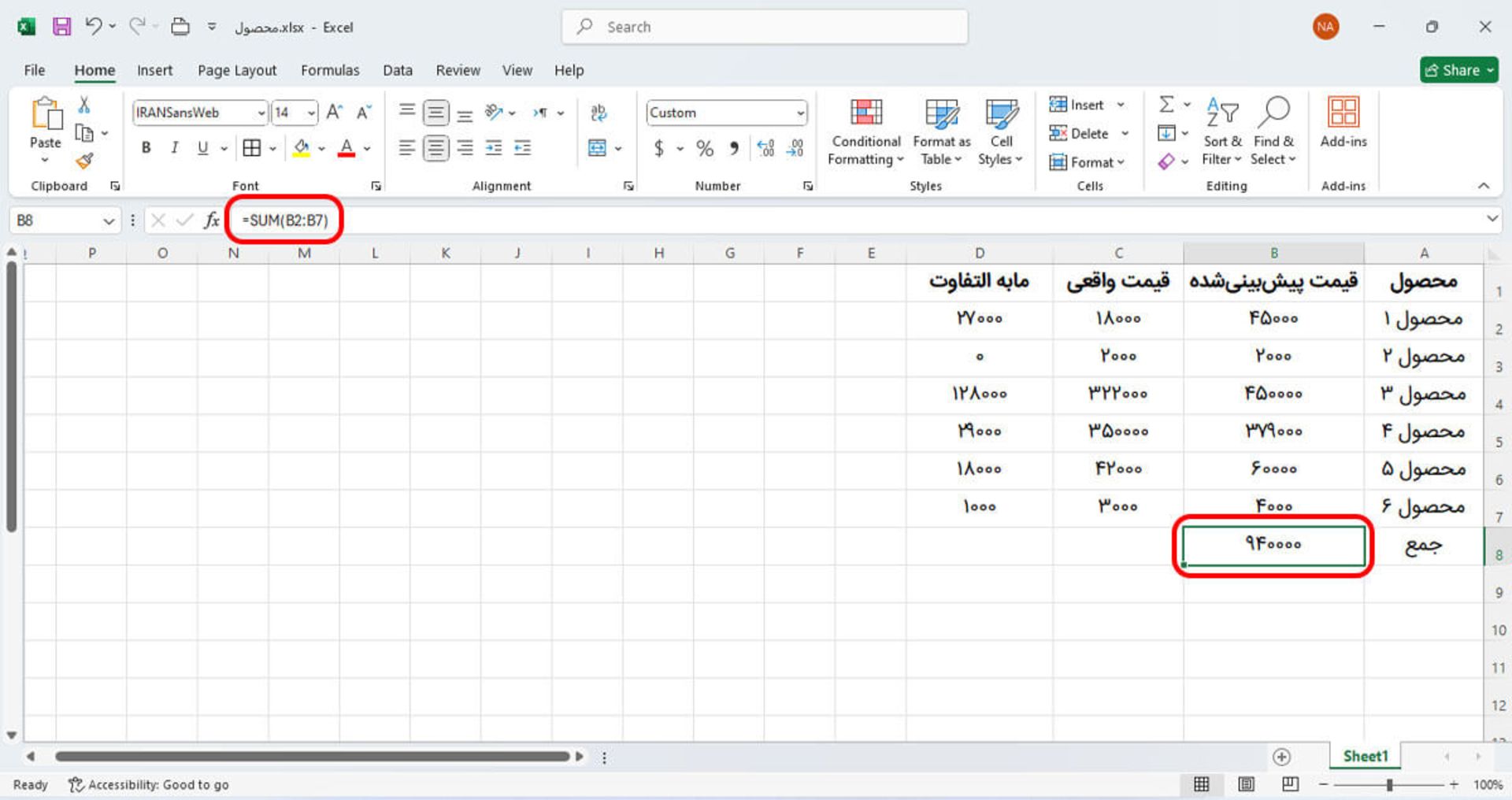
Task: Click the green Share button
Action: click(x=1458, y=70)
